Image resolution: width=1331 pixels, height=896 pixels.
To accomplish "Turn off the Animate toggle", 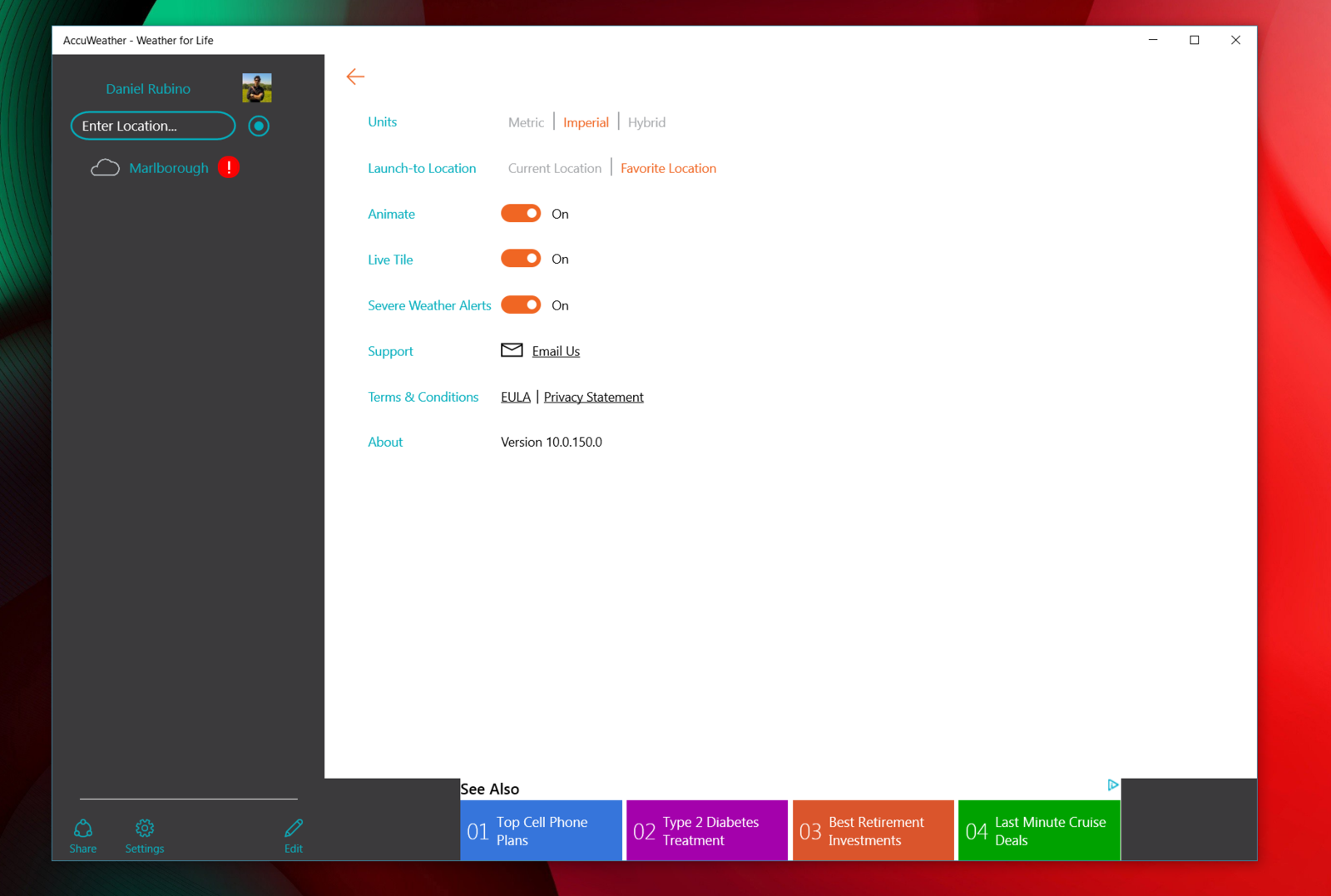I will tap(520, 213).
